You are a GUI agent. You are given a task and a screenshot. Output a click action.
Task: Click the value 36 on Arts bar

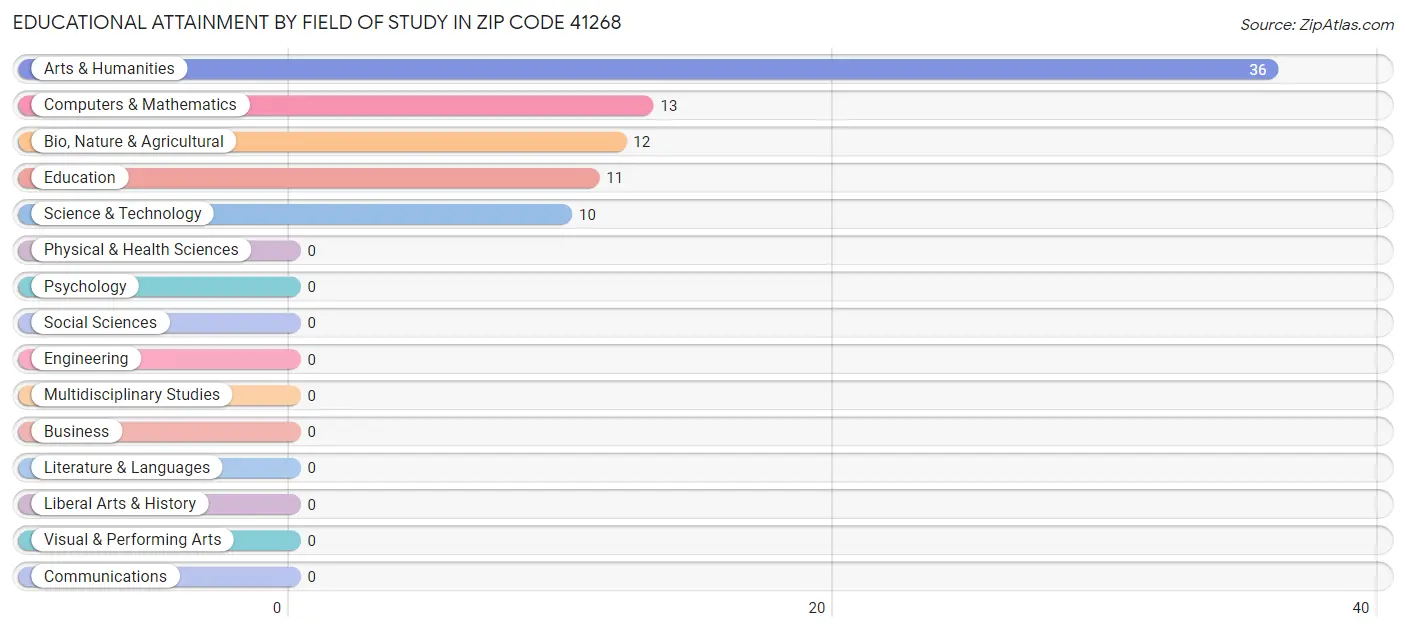[1258, 70]
